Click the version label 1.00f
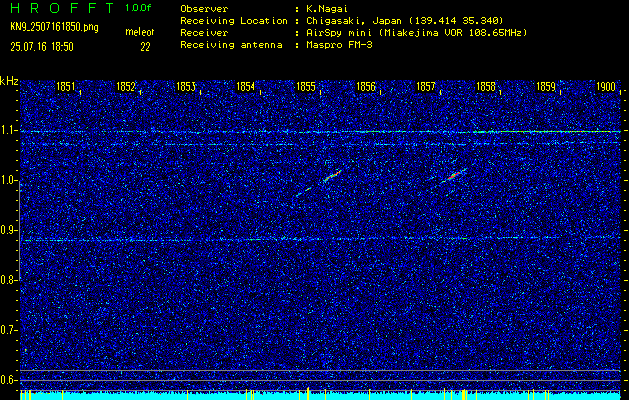629x400 pixels. point(138,8)
